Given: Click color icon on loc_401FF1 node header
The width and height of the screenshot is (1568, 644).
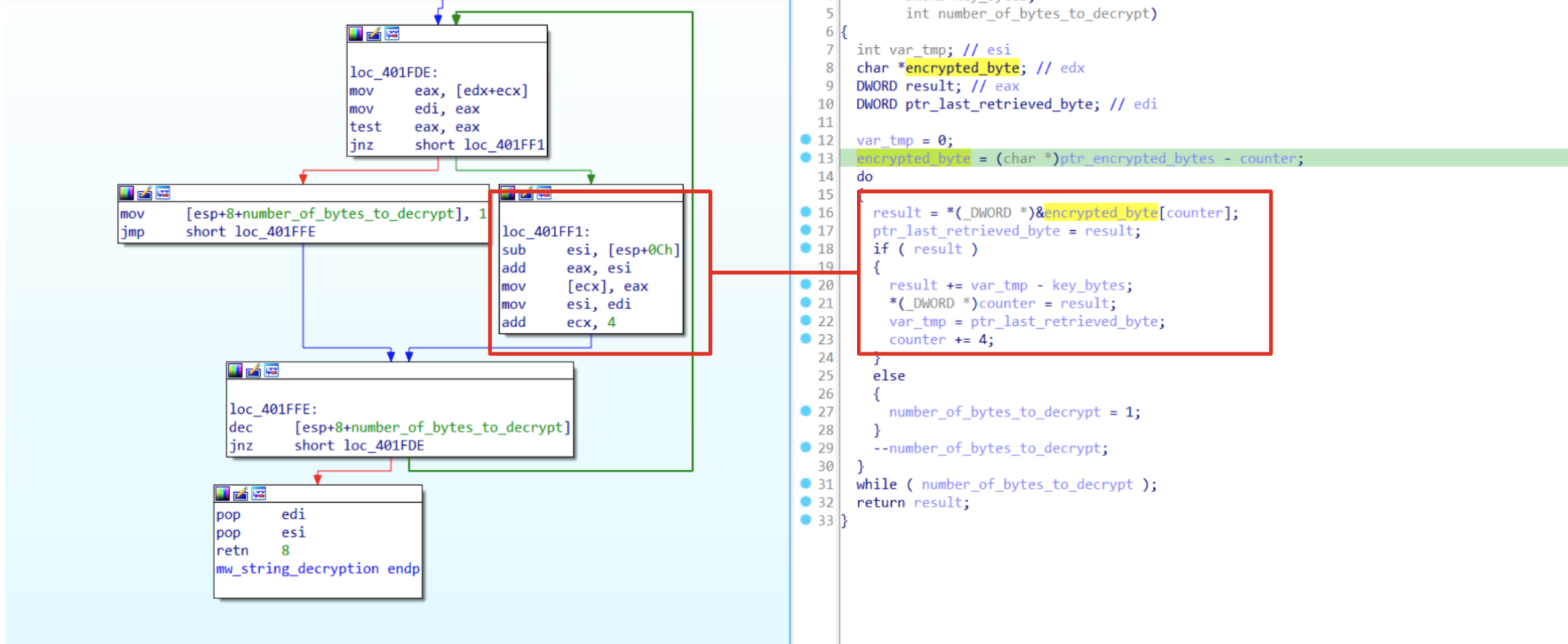Looking at the screenshot, I should (x=507, y=193).
